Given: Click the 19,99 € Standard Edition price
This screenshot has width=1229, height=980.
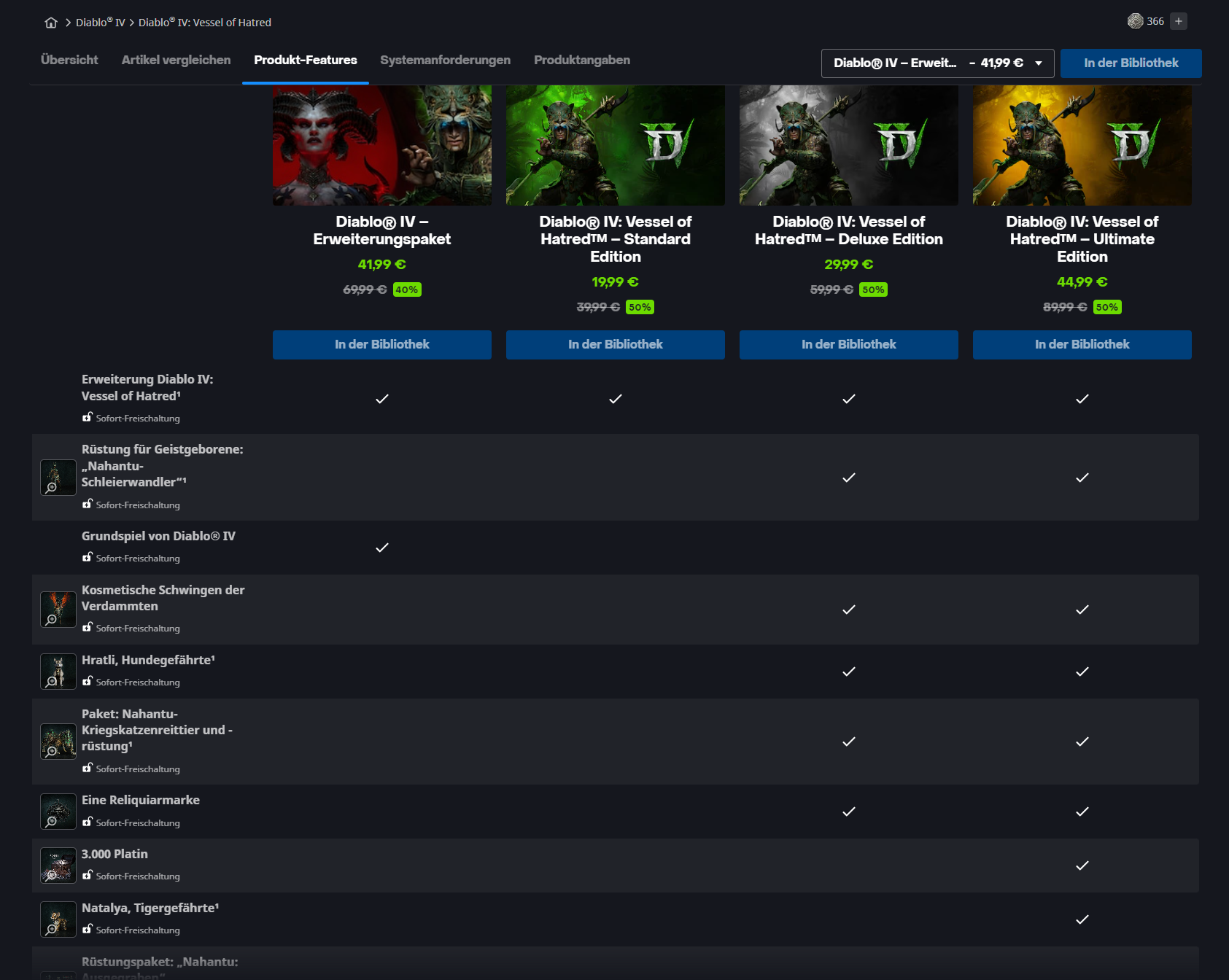Looking at the screenshot, I should coord(616,282).
